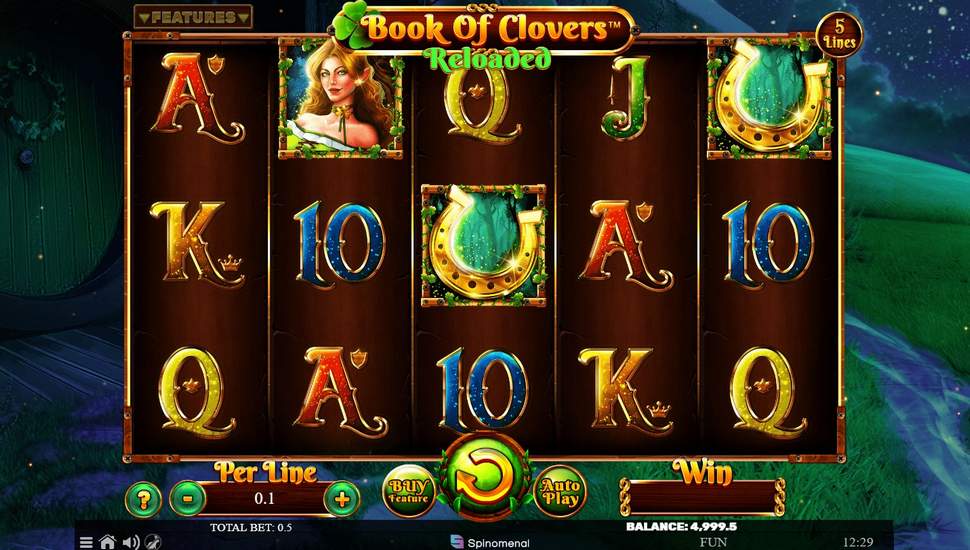The height and width of the screenshot is (550, 970).
Task: Mute sound using the speaker icon
Action: tap(131, 543)
